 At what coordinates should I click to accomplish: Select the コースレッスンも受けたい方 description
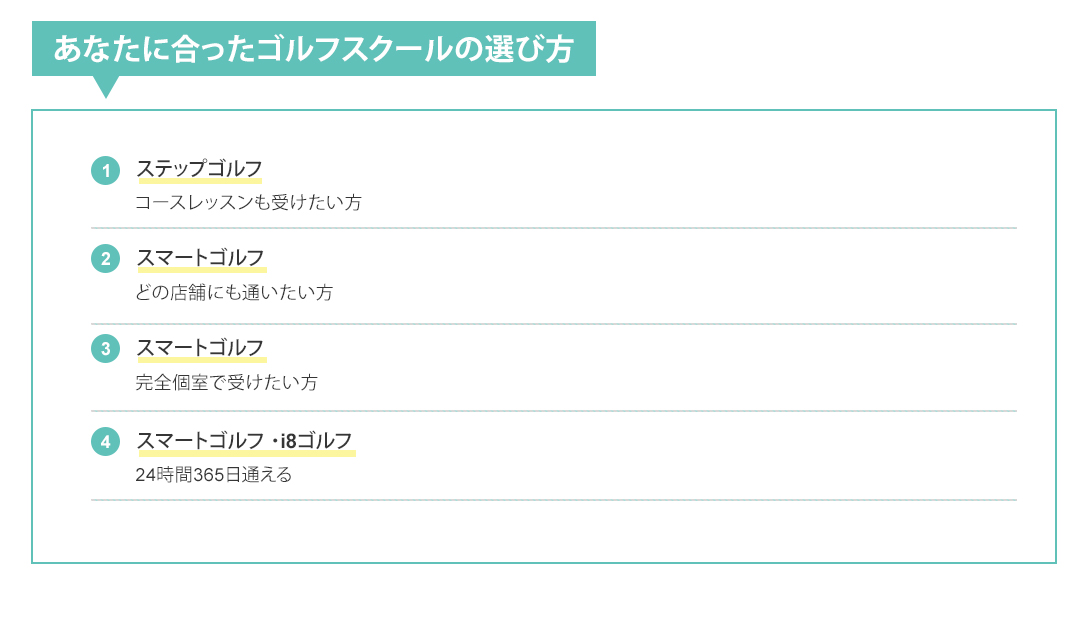tap(248, 203)
